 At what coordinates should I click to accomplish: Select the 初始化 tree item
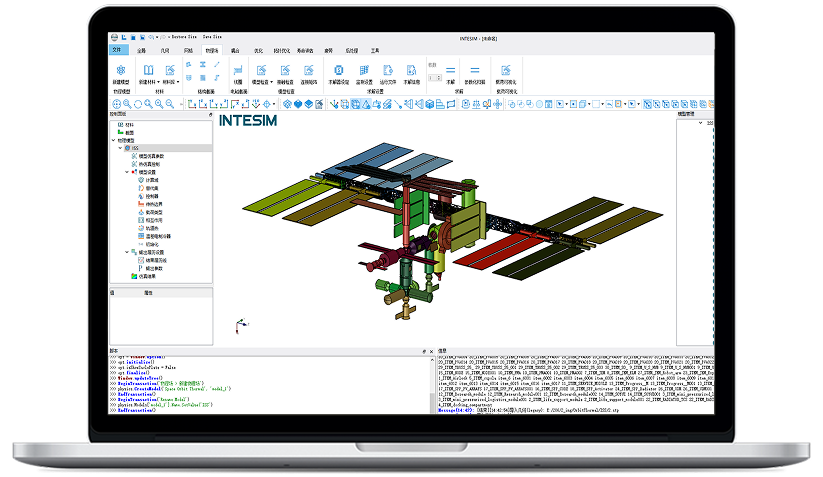(146, 244)
